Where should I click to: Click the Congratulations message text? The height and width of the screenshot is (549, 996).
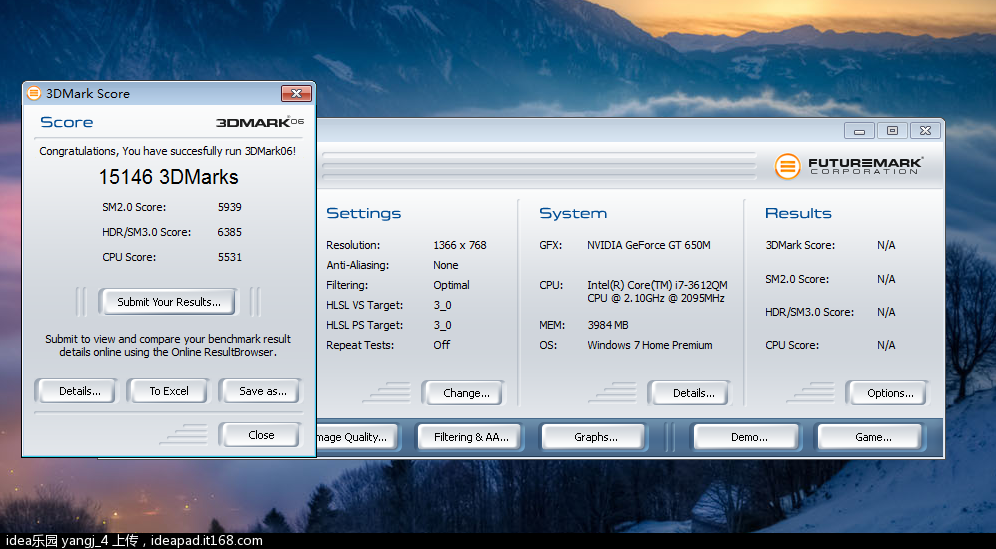coord(168,151)
